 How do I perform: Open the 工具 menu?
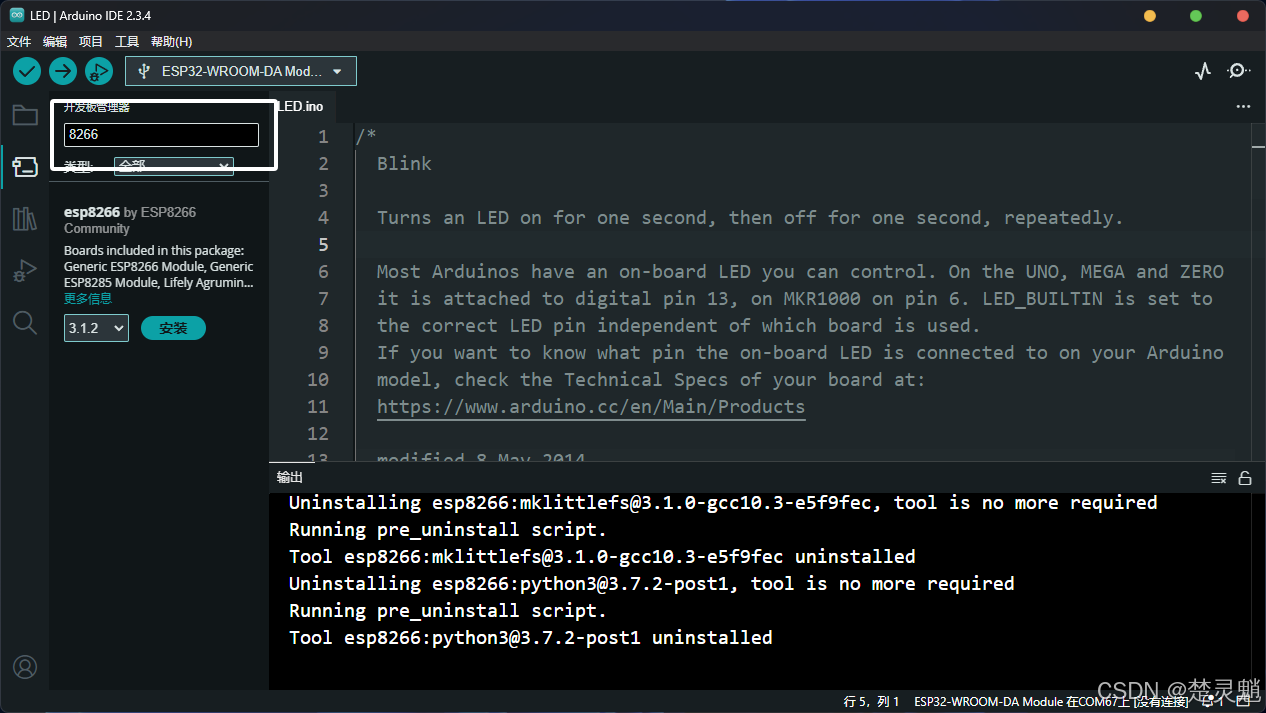127,41
